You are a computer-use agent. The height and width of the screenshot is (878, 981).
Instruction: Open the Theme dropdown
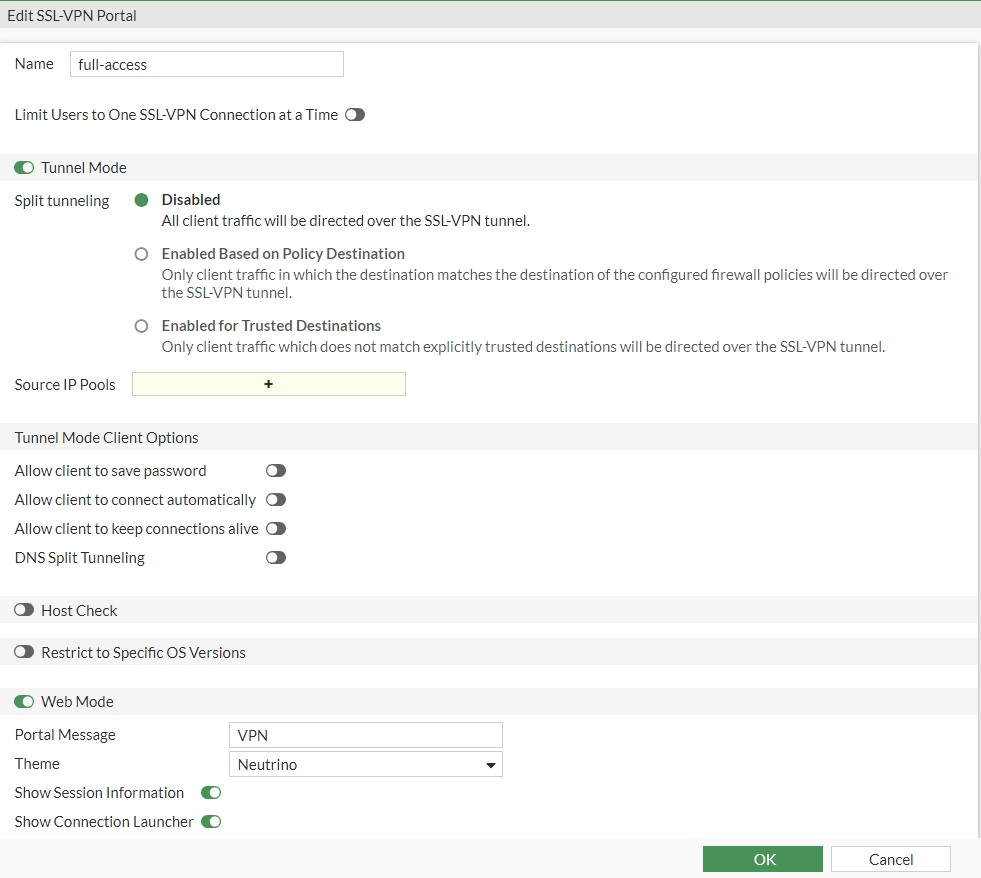[365, 765]
